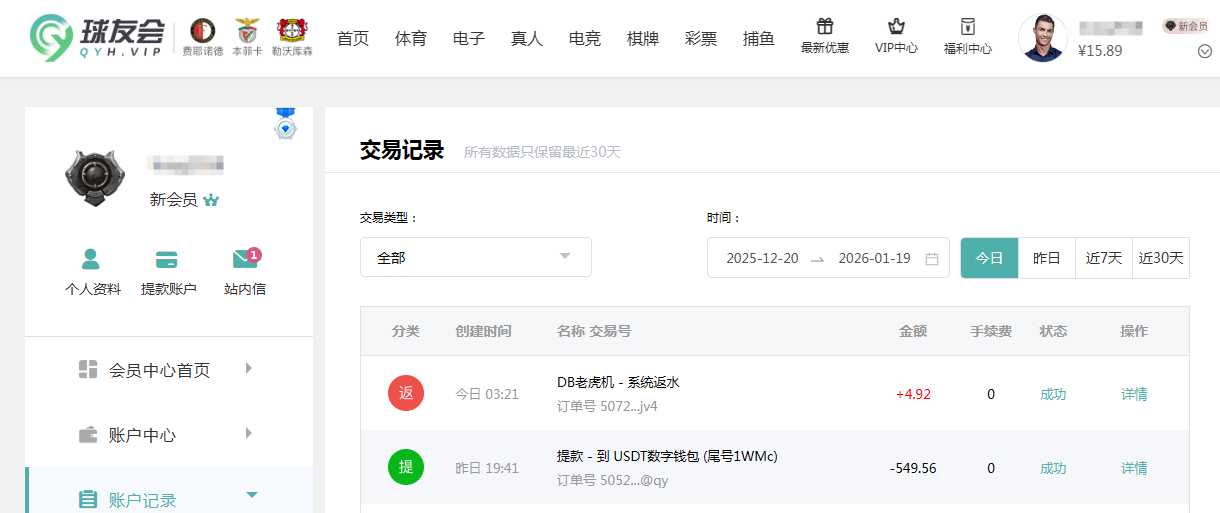Open 站内信 mail icon

tap(246, 259)
